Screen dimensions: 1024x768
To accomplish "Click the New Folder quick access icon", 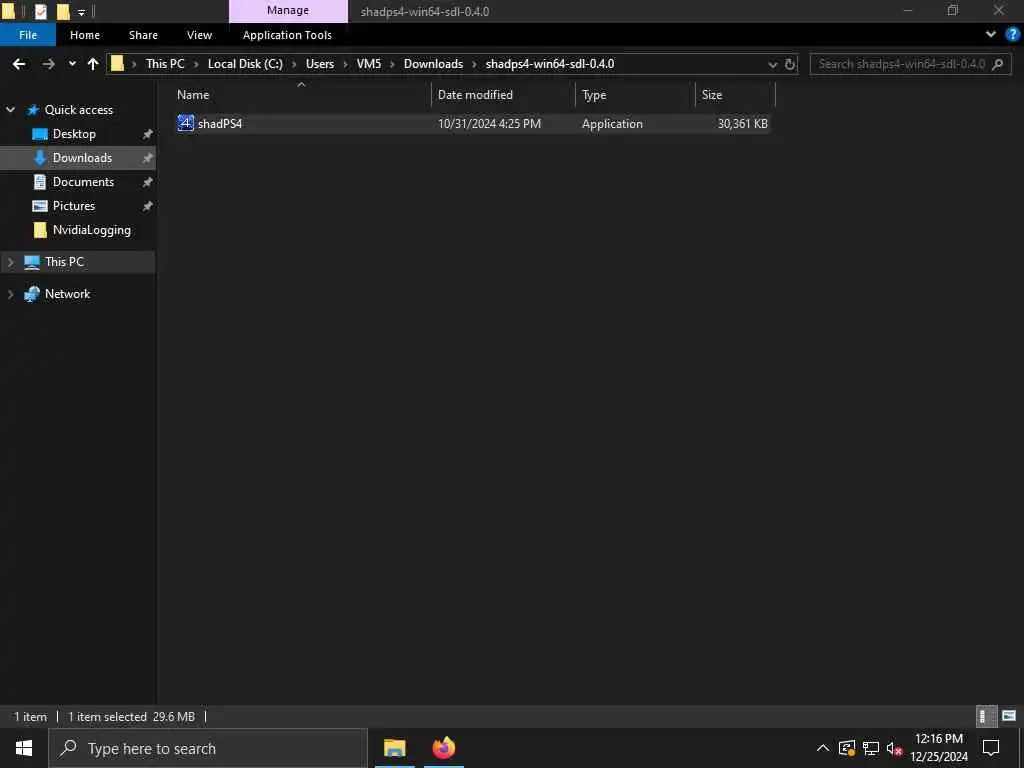I will 63,11.
